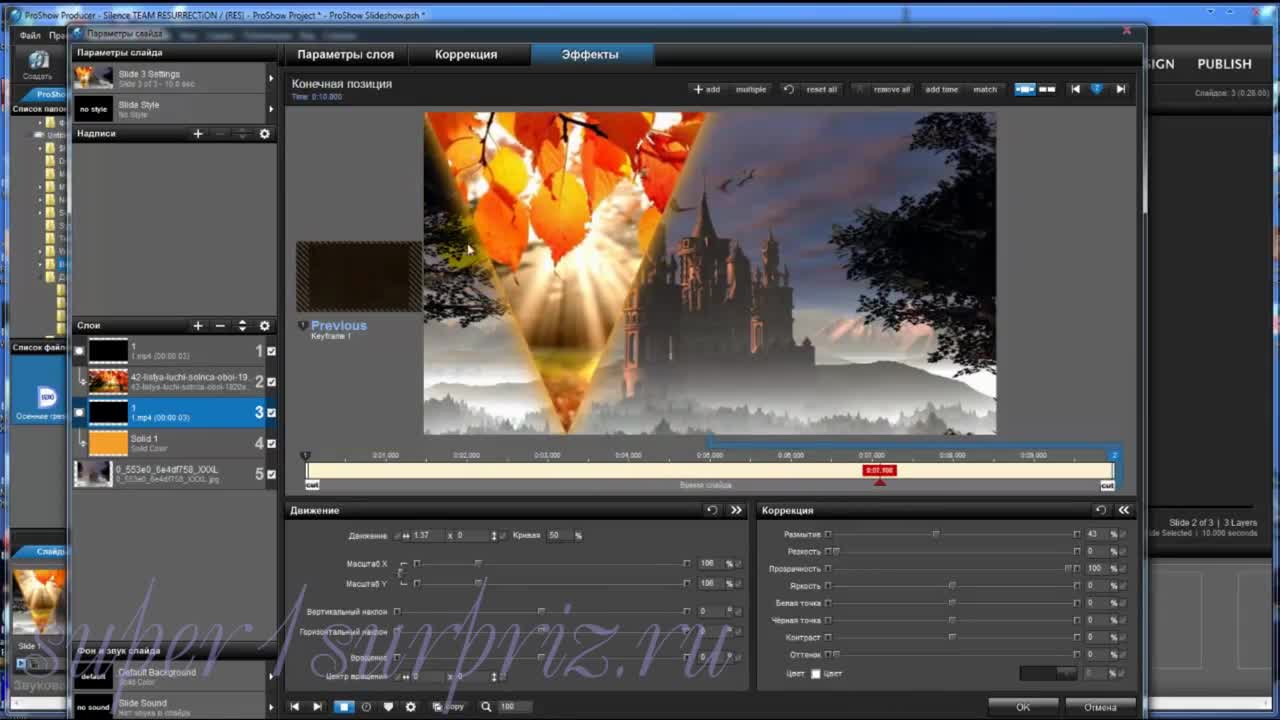Go to the next slide in the bottom bar
Viewport: 1280px width, 720px height.
(x=318, y=706)
